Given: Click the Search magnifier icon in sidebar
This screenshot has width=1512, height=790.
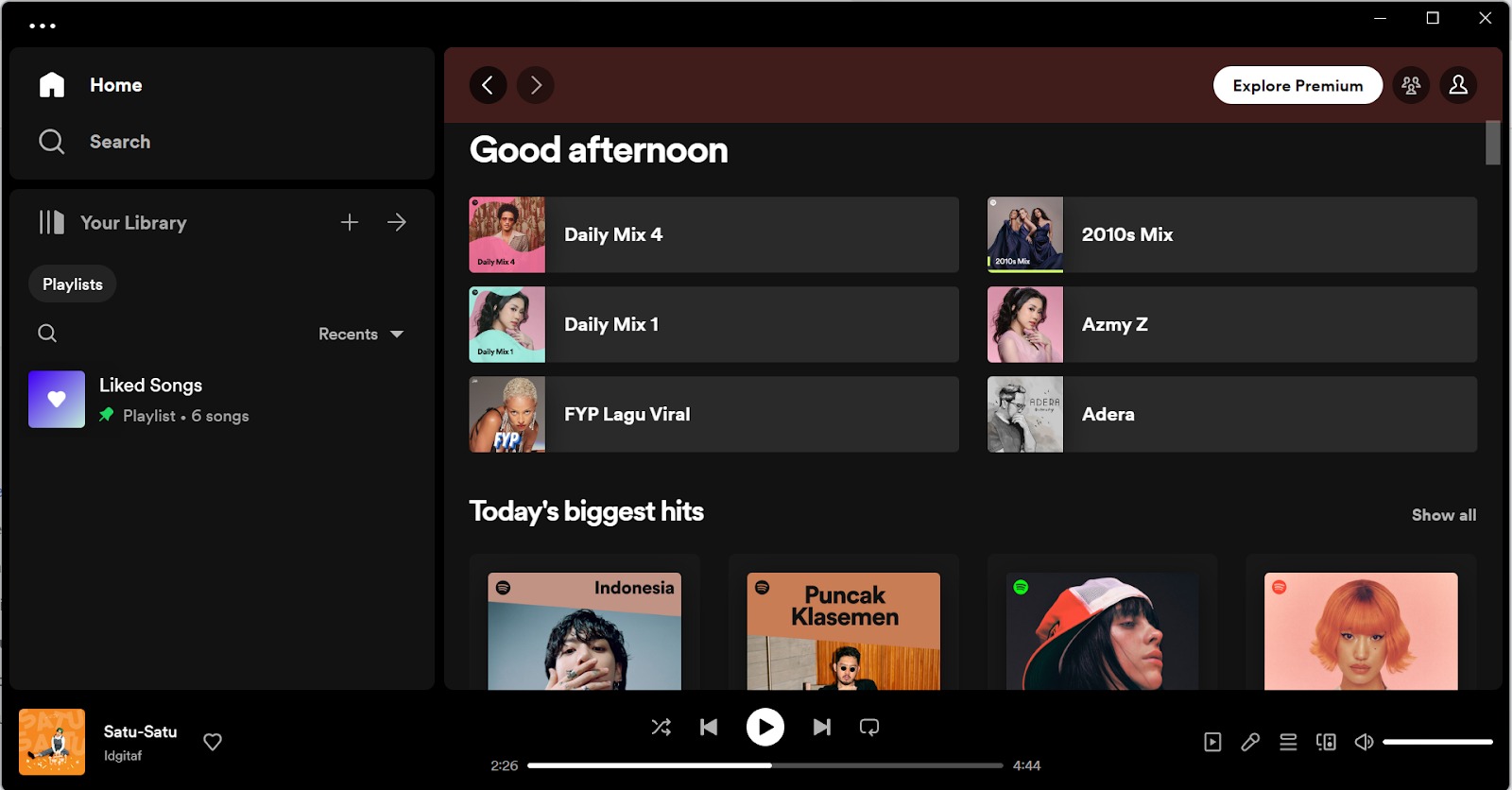Looking at the screenshot, I should pos(52,142).
